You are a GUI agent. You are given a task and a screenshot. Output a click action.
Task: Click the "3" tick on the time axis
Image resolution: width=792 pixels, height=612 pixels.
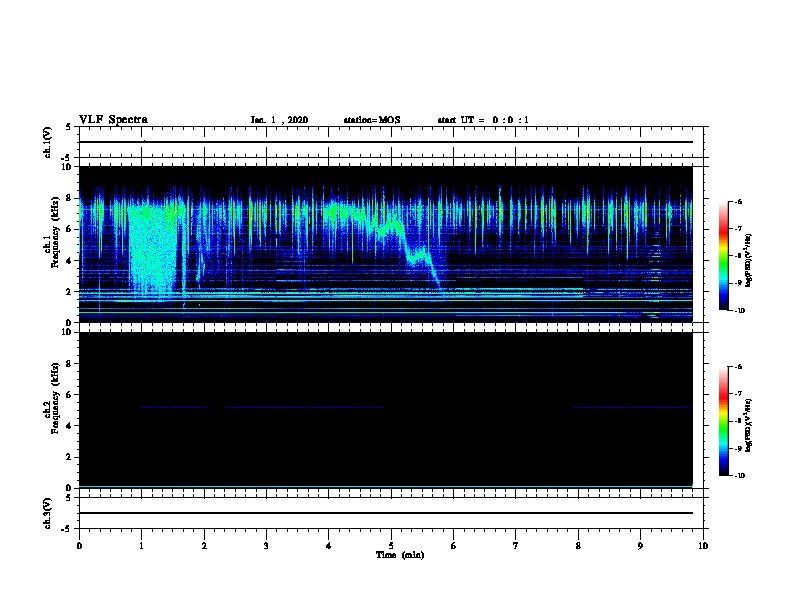(266, 545)
